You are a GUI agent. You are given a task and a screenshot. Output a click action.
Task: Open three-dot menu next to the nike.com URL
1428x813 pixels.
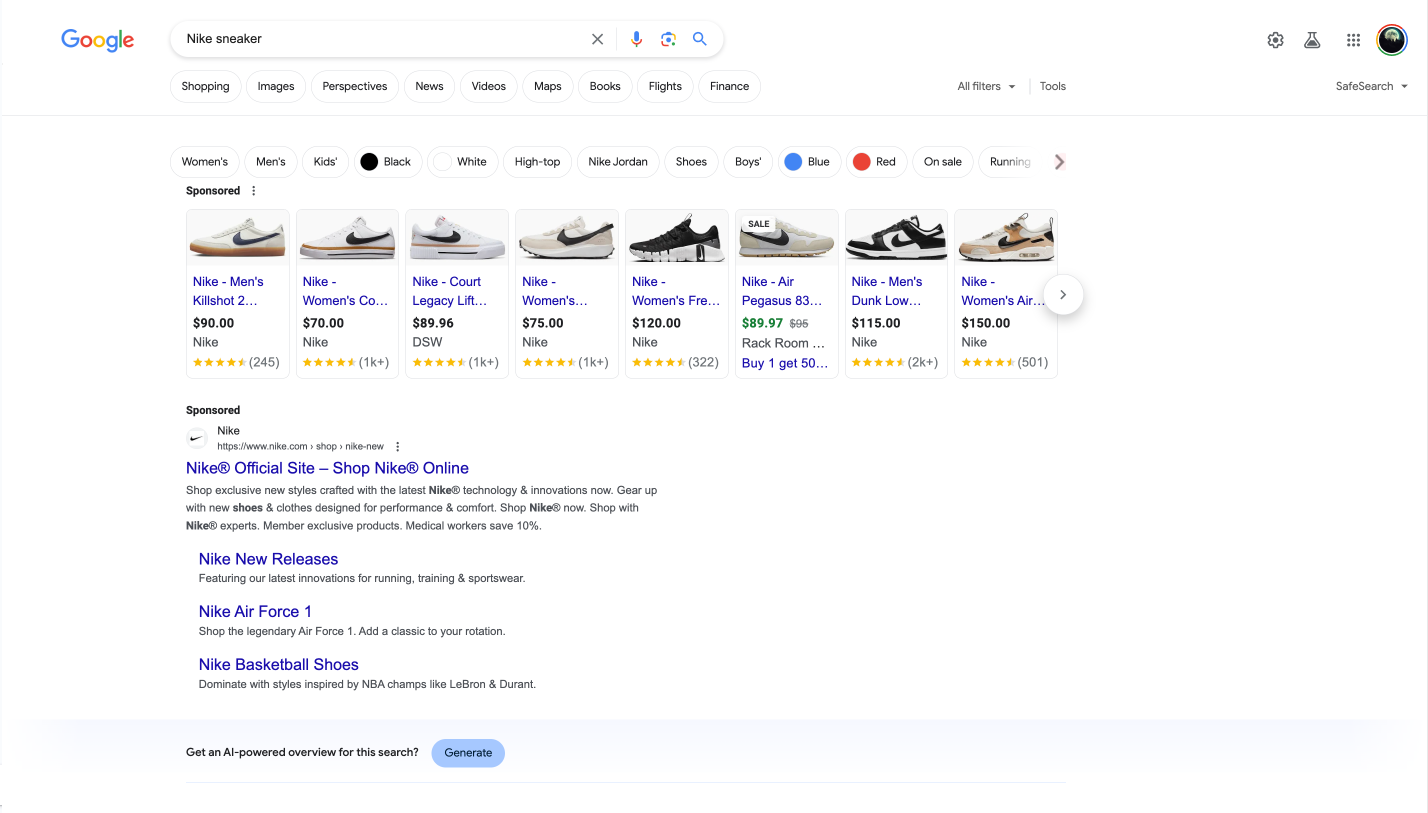[x=398, y=447]
